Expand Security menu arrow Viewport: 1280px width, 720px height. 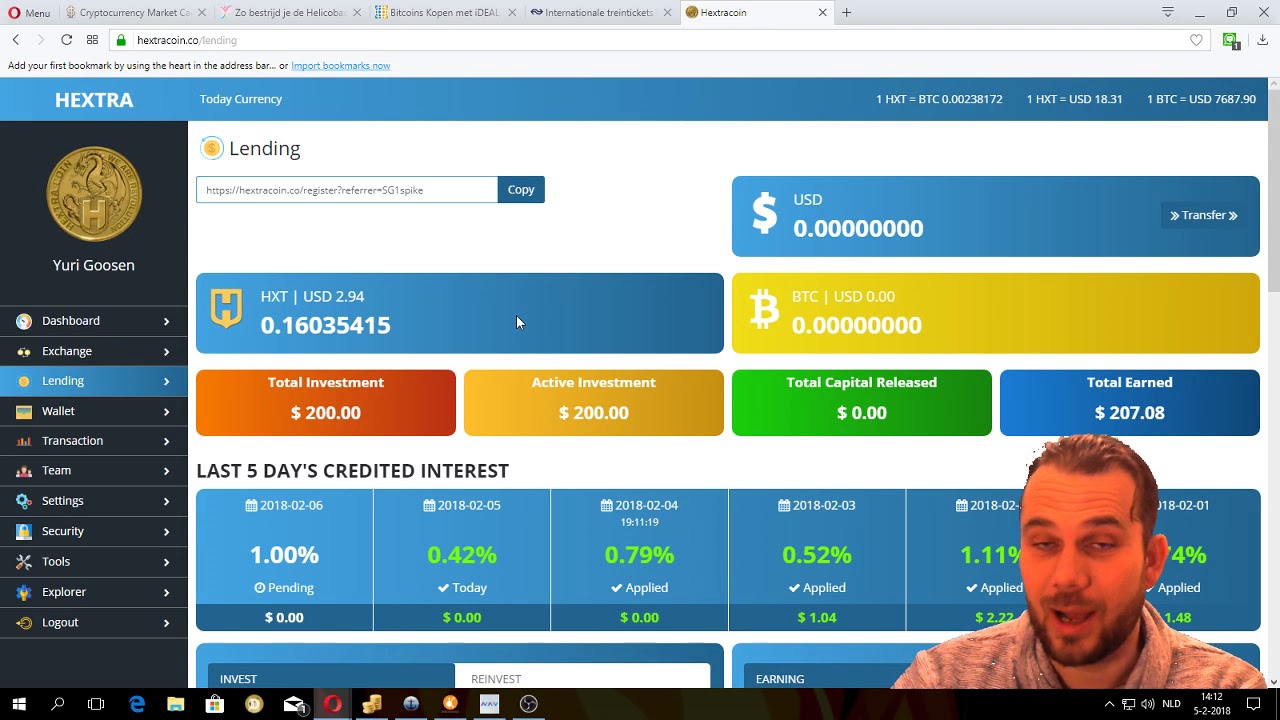166,531
